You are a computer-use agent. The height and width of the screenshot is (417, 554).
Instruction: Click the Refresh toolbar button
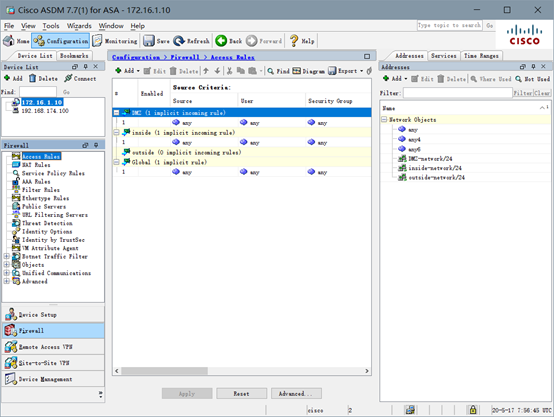191,41
